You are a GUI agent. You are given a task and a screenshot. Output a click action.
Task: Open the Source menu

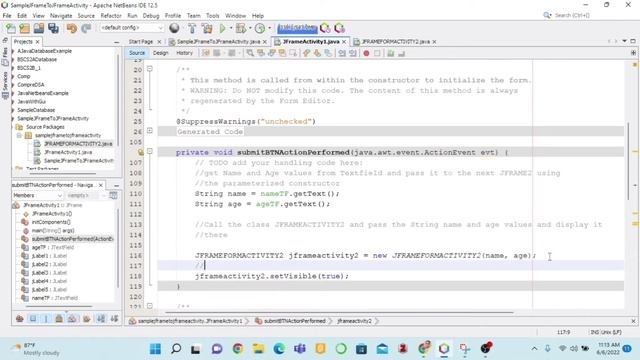(86, 16)
